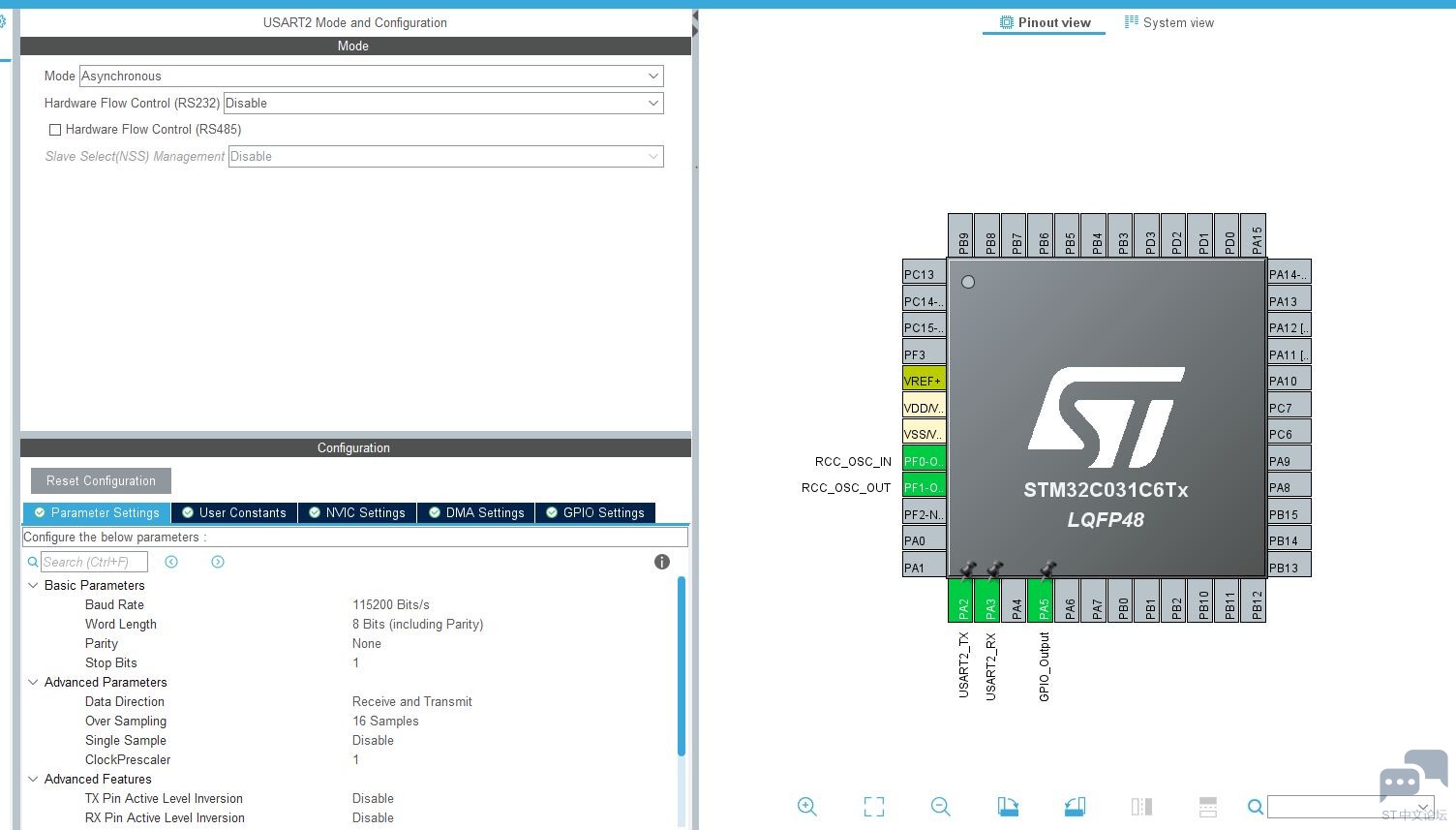This screenshot has height=830, width=1456.
Task: Open Slave Select(NSS) Management dropdown
Action: click(x=446, y=157)
